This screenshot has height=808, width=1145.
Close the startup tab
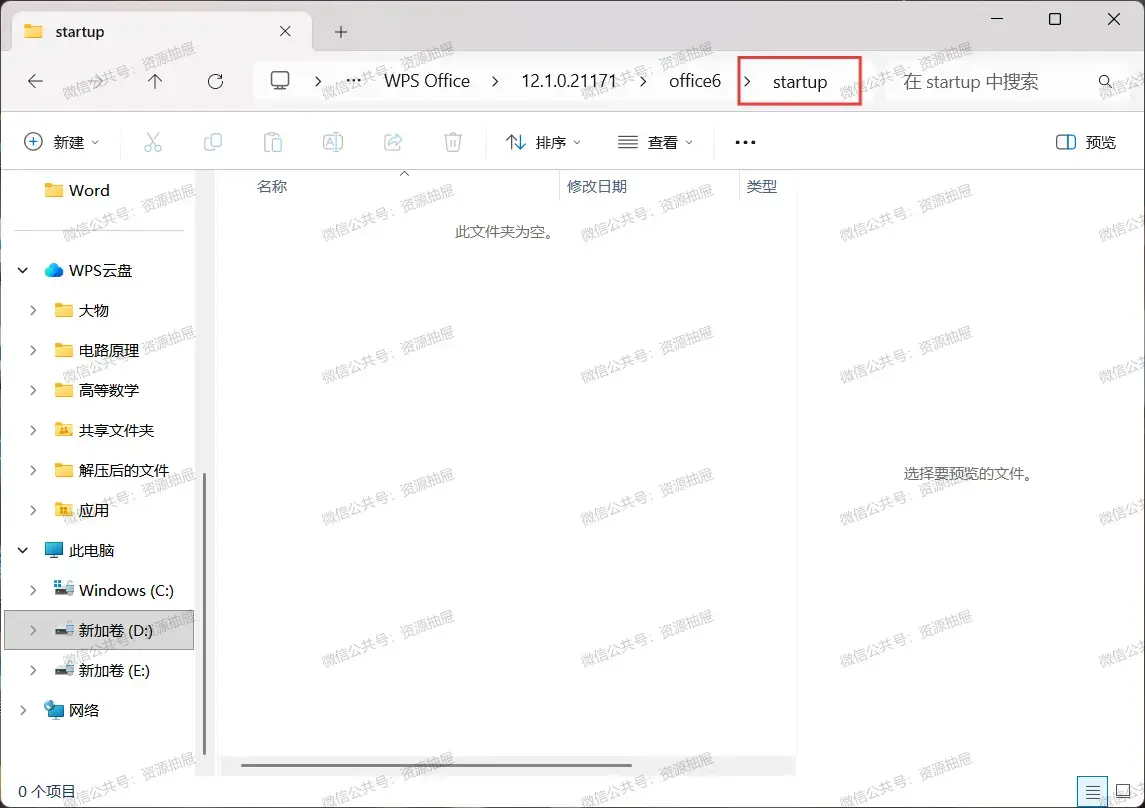point(285,31)
